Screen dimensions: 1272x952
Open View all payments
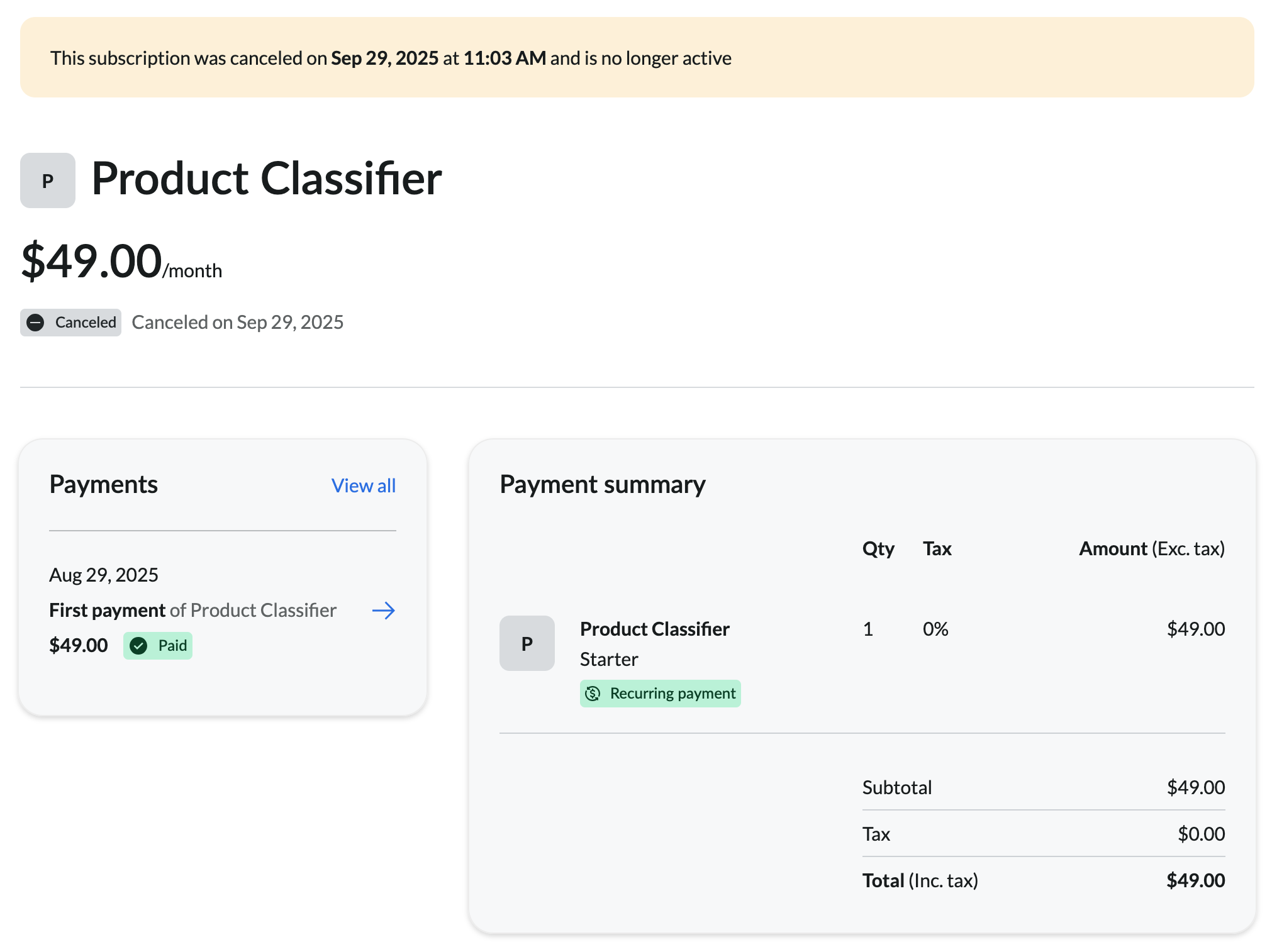[363, 485]
